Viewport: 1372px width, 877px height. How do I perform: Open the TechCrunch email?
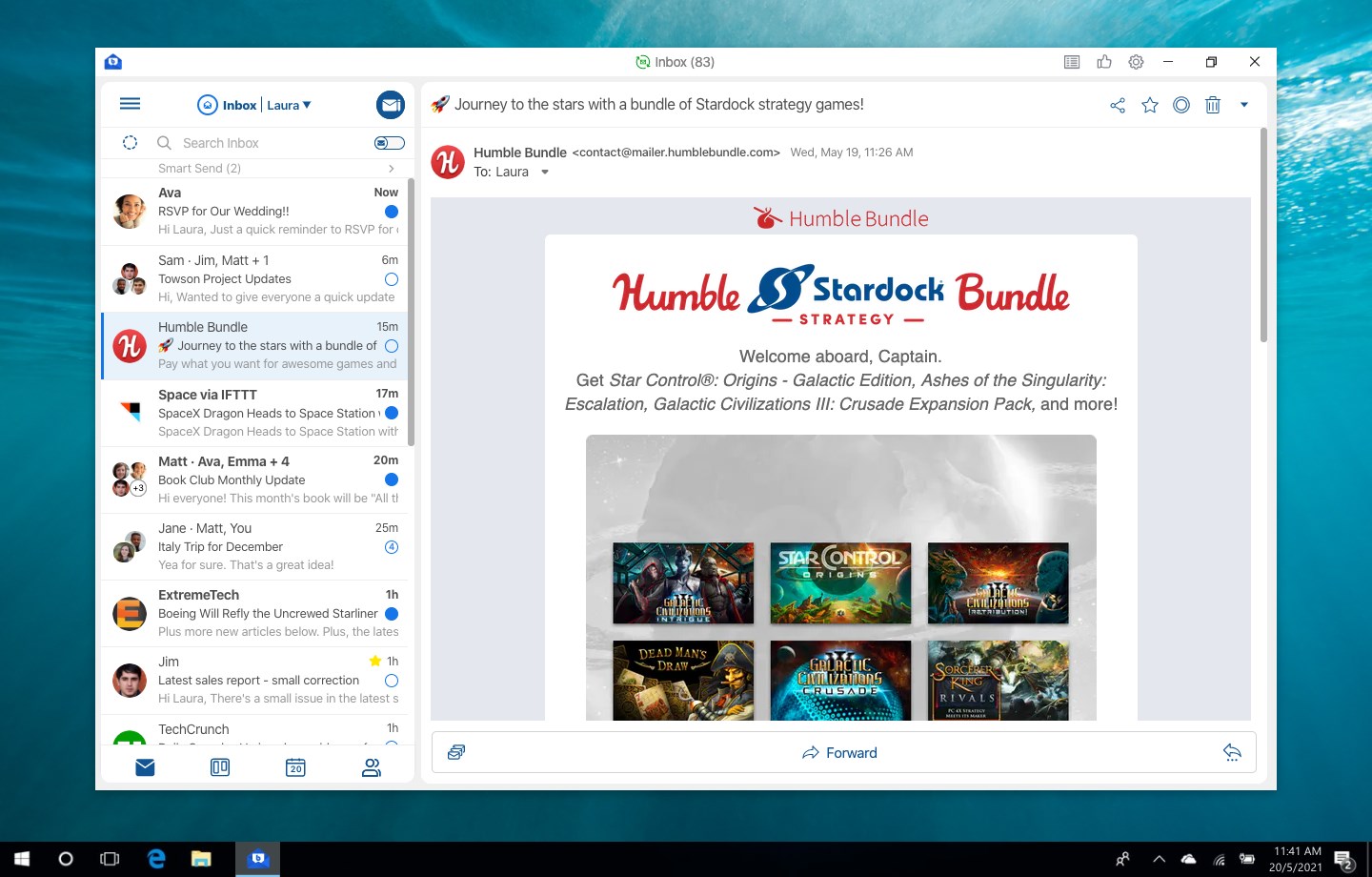click(254, 730)
